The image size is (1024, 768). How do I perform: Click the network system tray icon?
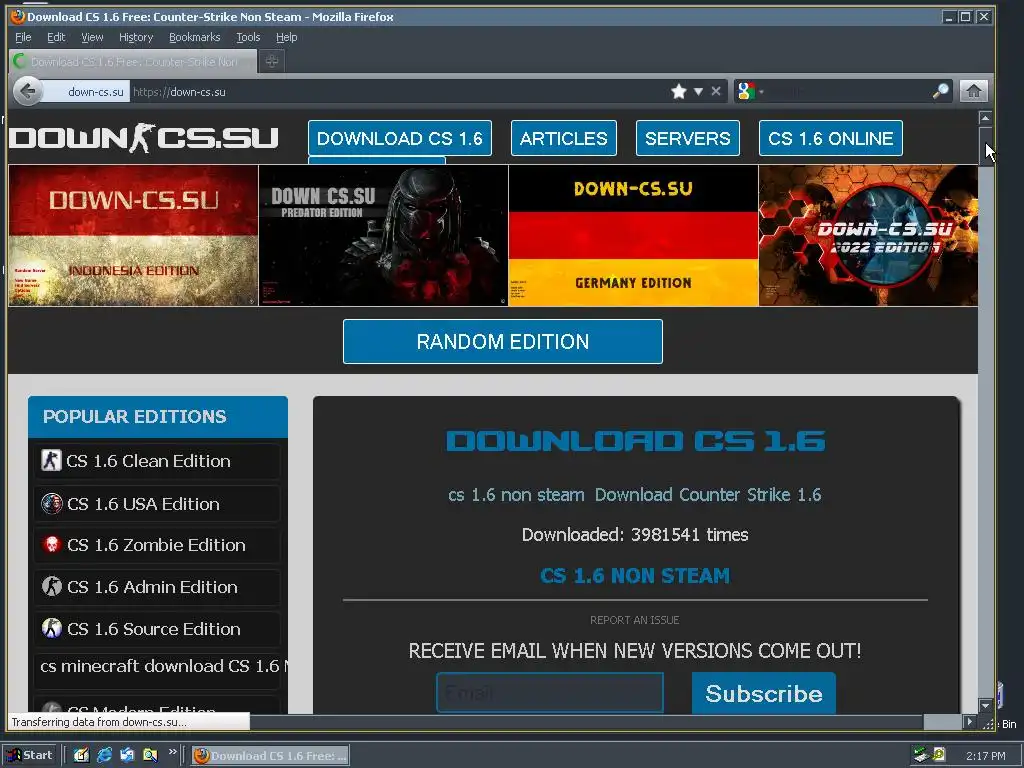tap(921, 755)
